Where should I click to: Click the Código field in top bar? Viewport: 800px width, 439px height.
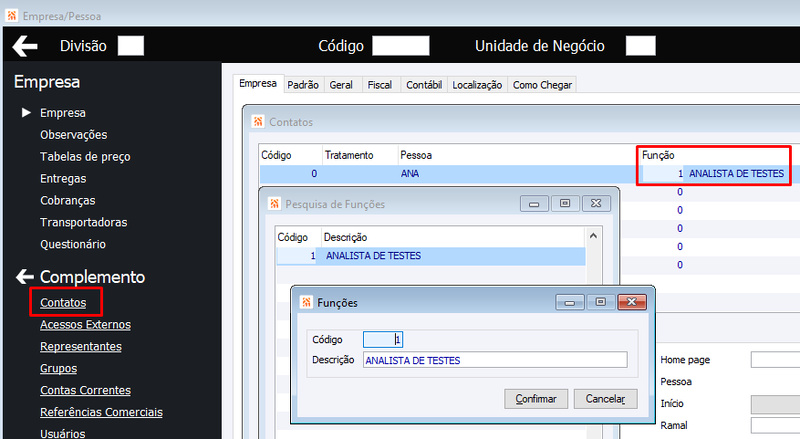tap(401, 45)
